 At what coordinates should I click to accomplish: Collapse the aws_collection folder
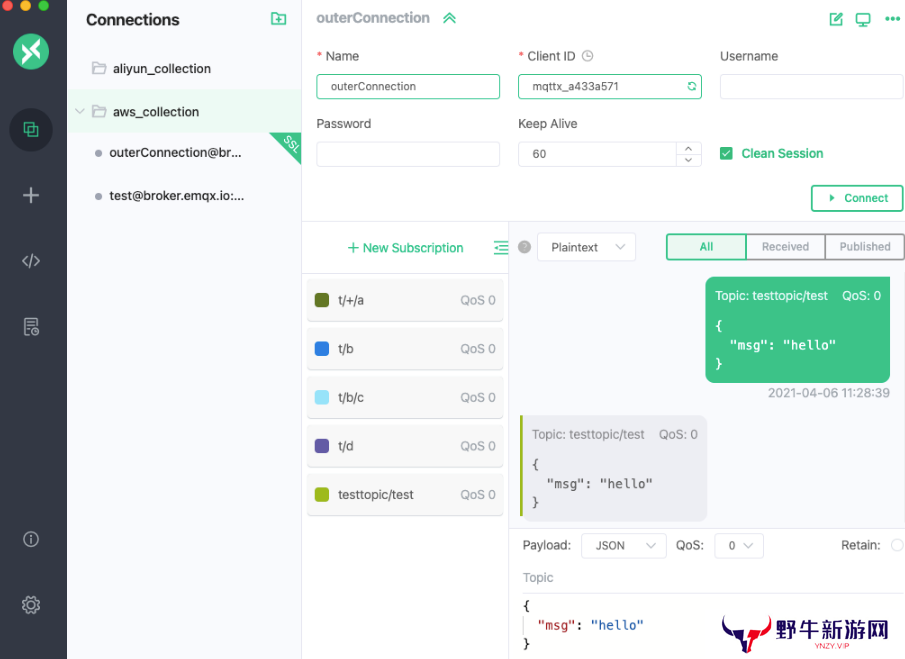click(x=80, y=112)
